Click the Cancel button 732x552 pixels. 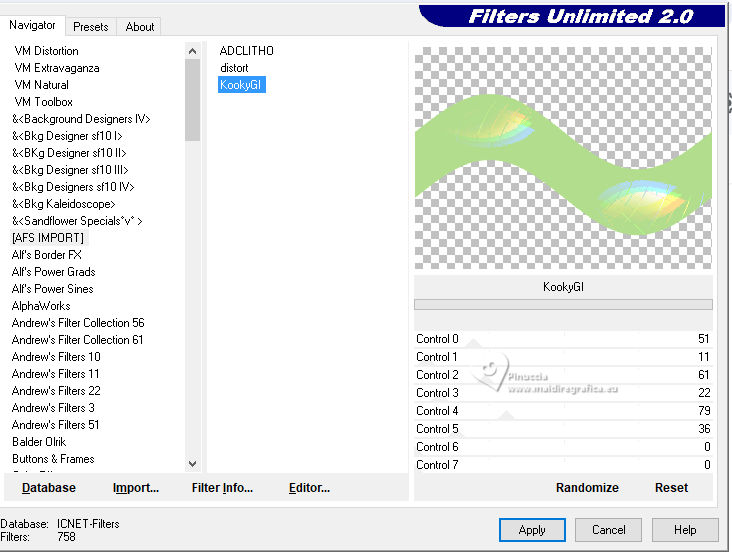click(608, 530)
